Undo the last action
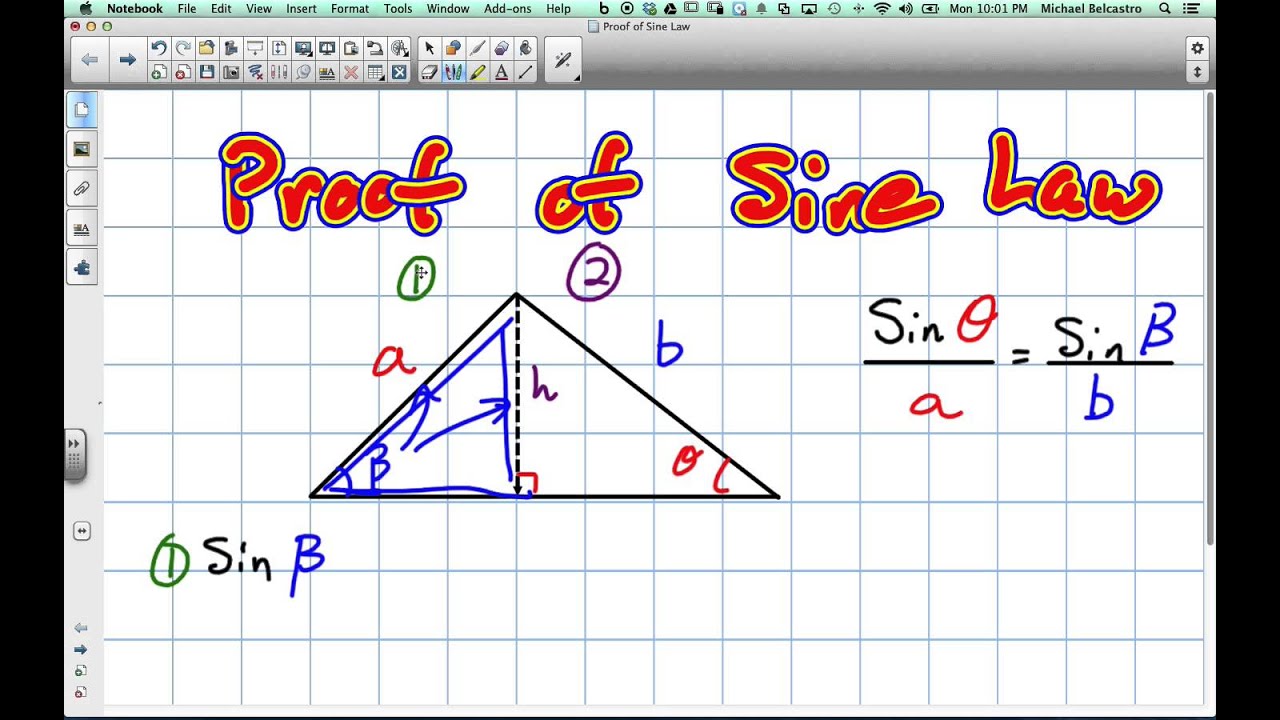 (x=158, y=48)
